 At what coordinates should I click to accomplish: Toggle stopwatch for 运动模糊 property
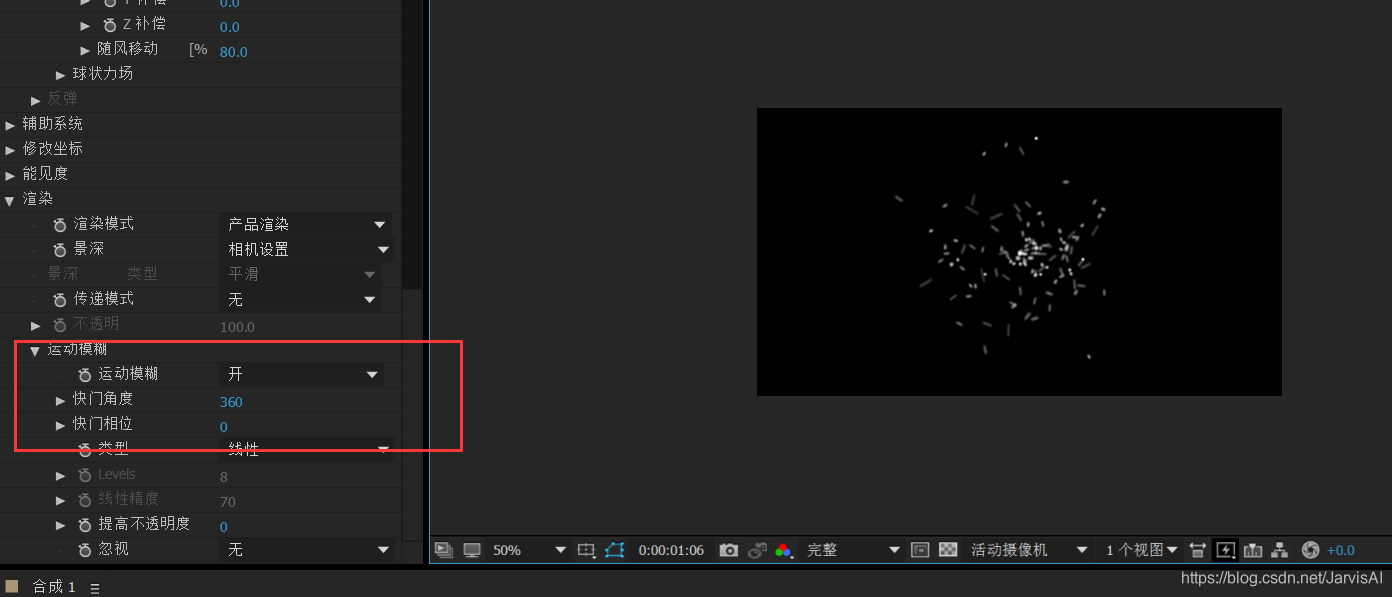[x=85, y=374]
